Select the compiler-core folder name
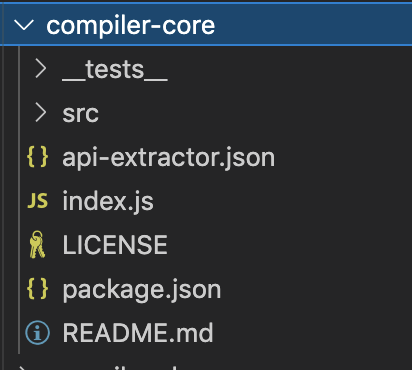 pyautogui.click(x=130, y=26)
